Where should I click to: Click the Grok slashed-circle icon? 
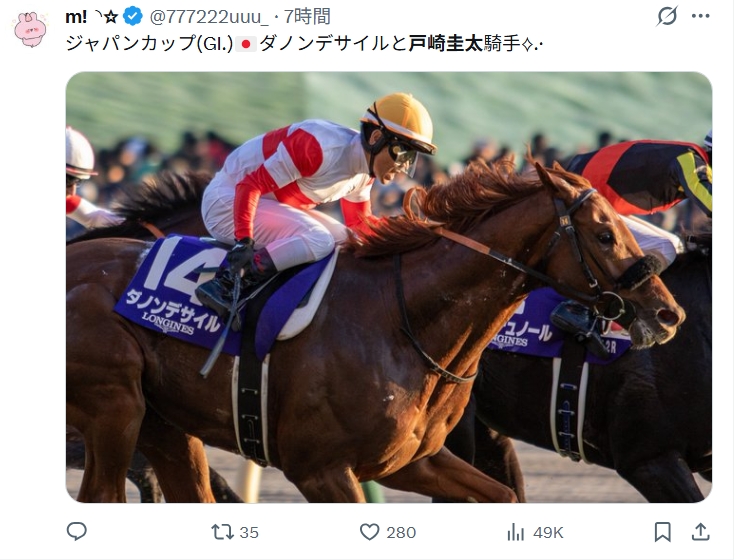pyautogui.click(x=667, y=16)
